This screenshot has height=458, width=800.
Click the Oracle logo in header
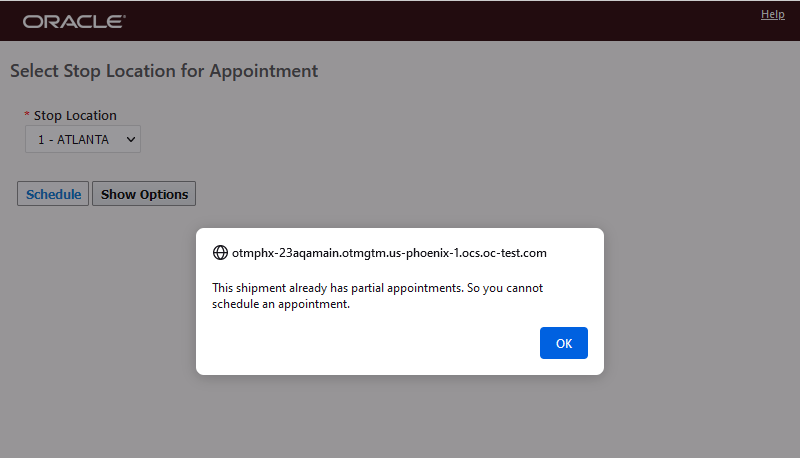point(74,21)
